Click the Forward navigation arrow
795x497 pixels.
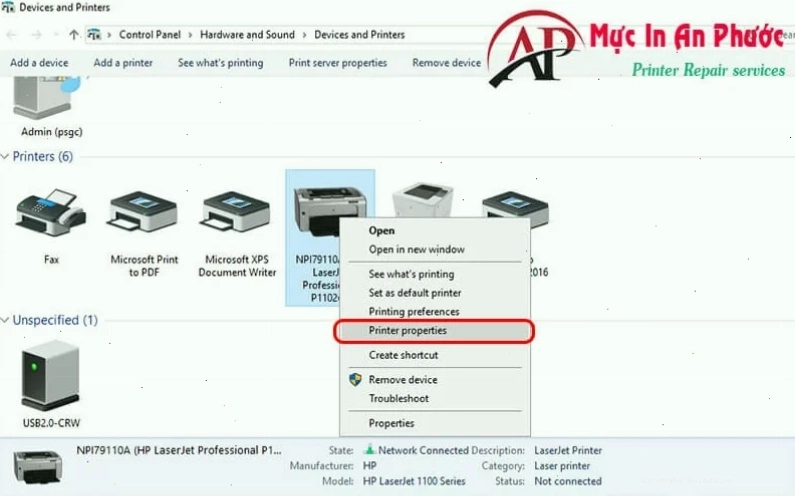point(36,34)
